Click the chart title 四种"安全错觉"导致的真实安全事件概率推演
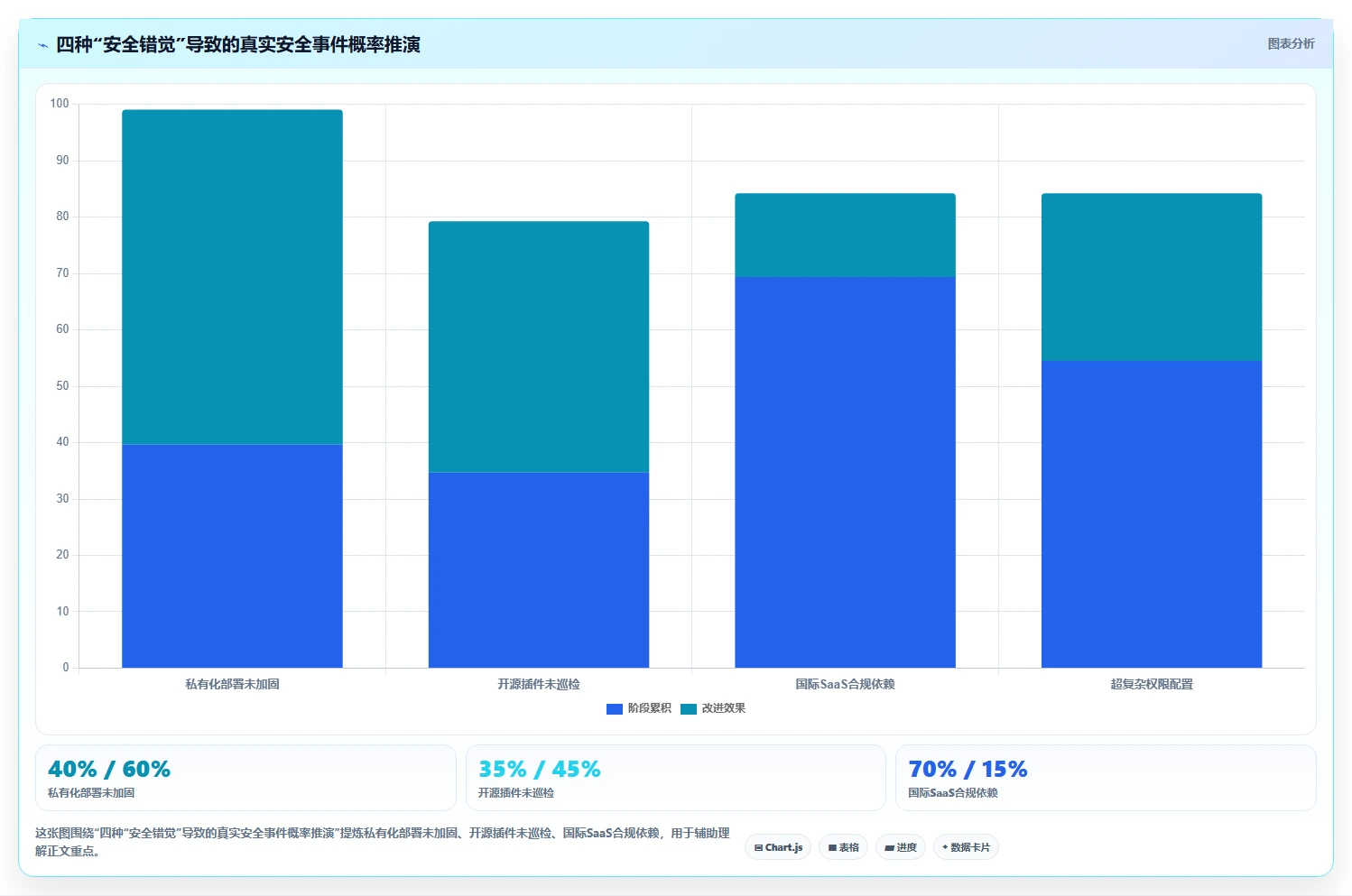Viewport: 1352px width, 896px height. (238, 44)
